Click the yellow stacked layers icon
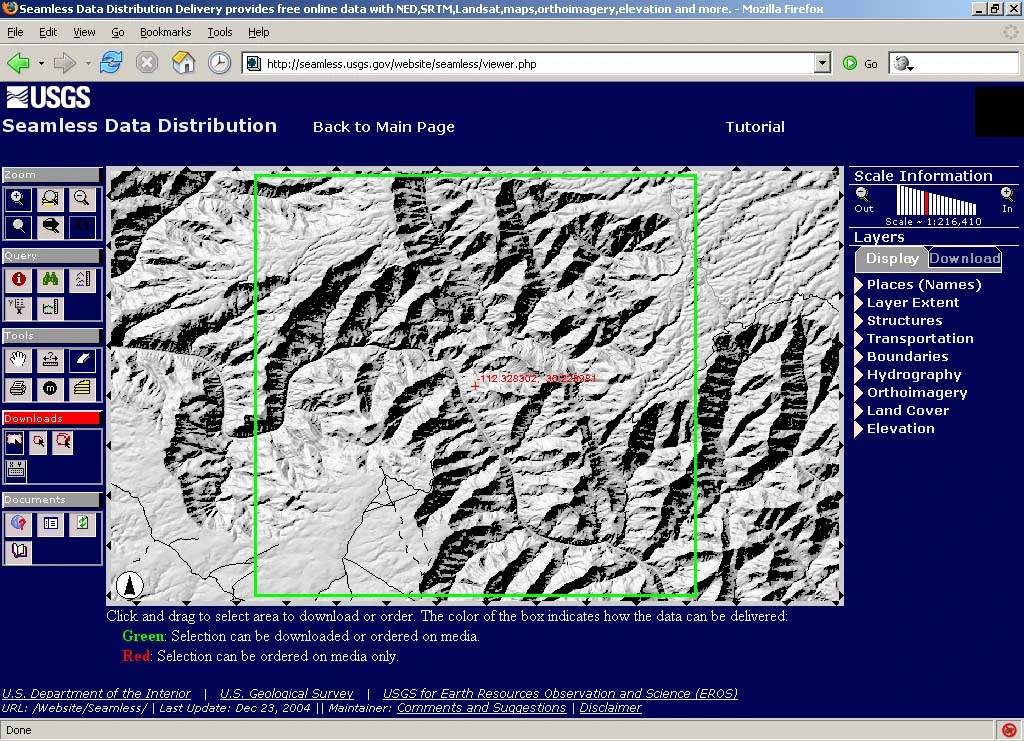1024x741 pixels. 82,388
